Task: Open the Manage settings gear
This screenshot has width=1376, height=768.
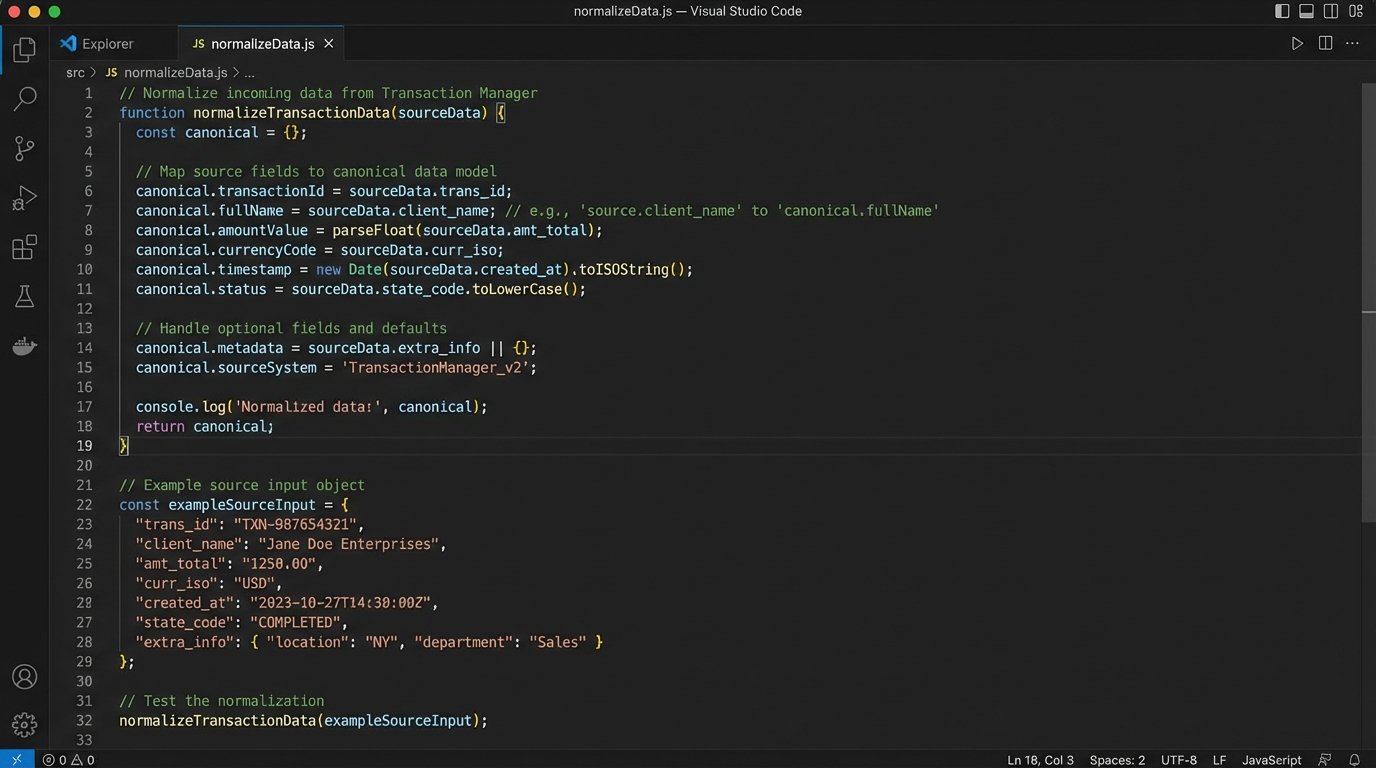Action: (24, 724)
